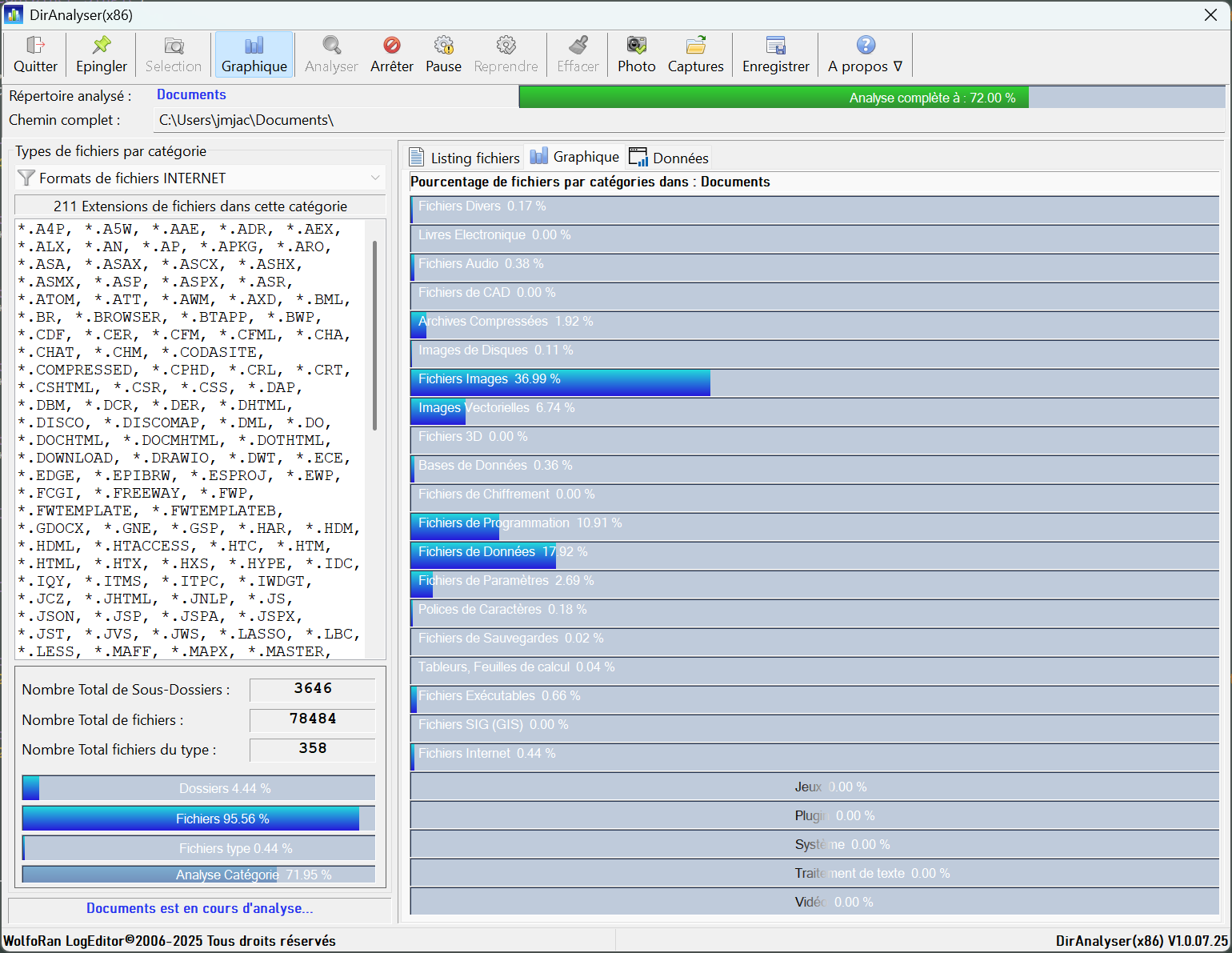
Task: Select the Graphique tab in the panel
Action: point(575,157)
